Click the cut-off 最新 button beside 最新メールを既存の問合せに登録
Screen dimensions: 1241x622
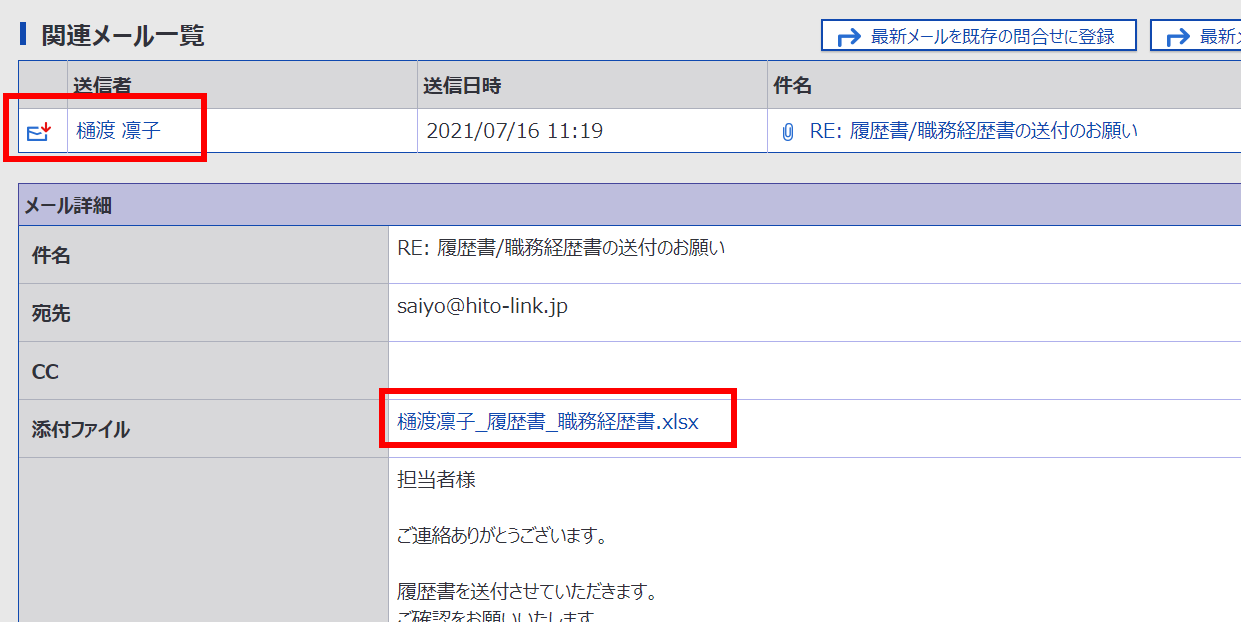tap(1196, 36)
